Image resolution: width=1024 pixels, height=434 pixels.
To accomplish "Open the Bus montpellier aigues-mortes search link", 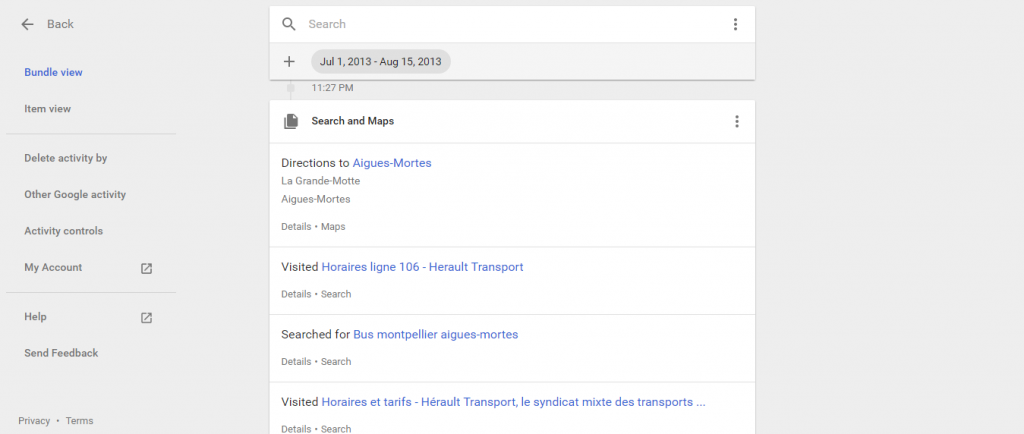I will [436, 334].
